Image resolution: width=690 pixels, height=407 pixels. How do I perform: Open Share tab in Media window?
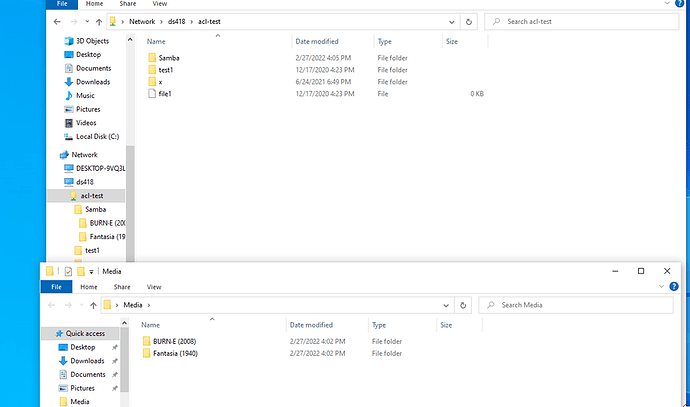point(122,287)
